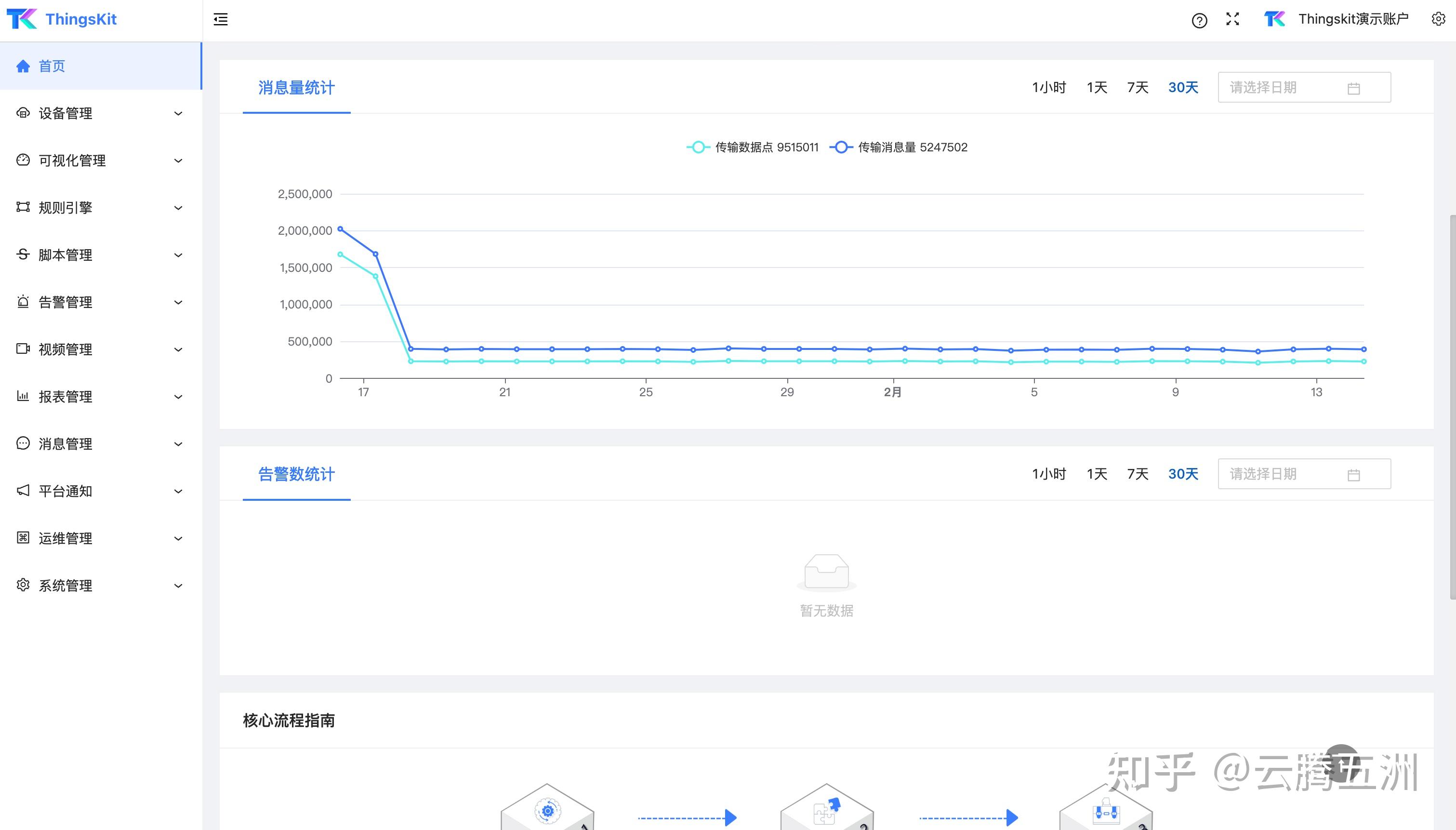Viewport: 1456px width, 830px height.
Task: Toggle fullscreen mode icon
Action: pos(1233,19)
